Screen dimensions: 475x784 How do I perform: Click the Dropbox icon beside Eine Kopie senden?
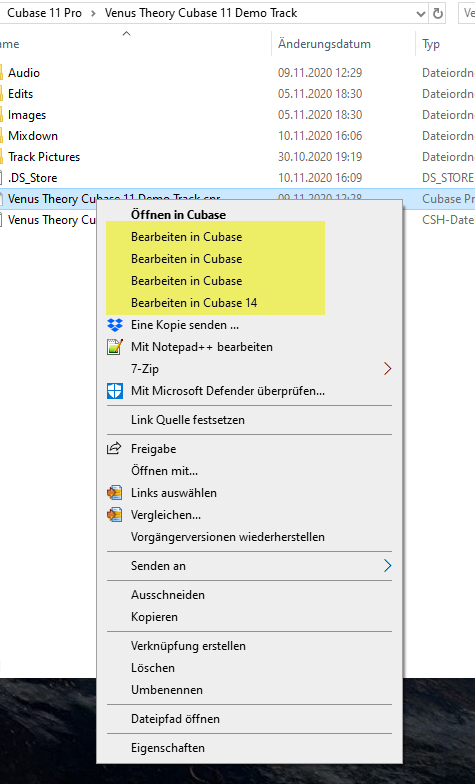pos(114,325)
